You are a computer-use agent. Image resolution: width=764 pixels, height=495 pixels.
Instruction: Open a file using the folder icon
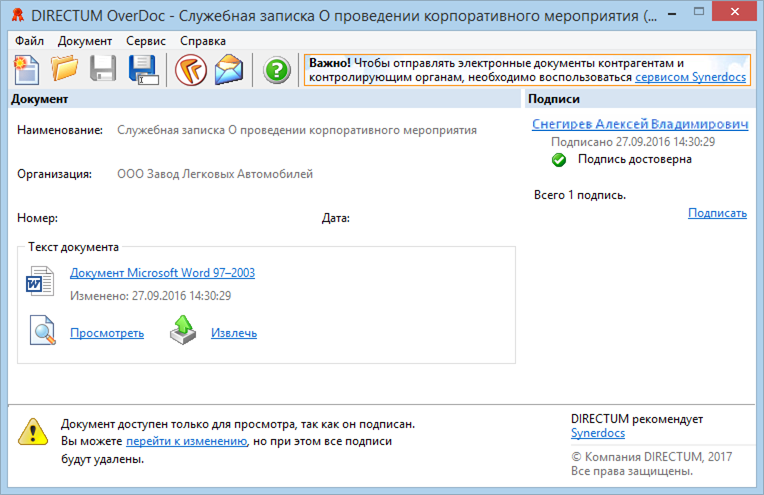coord(64,69)
